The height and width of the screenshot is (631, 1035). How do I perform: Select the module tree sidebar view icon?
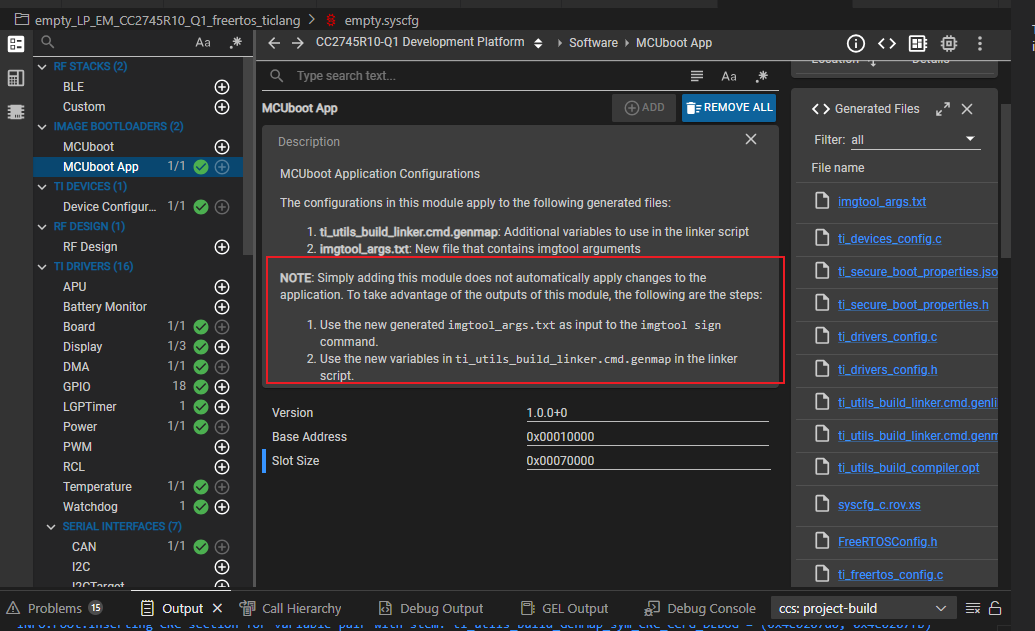tap(16, 44)
